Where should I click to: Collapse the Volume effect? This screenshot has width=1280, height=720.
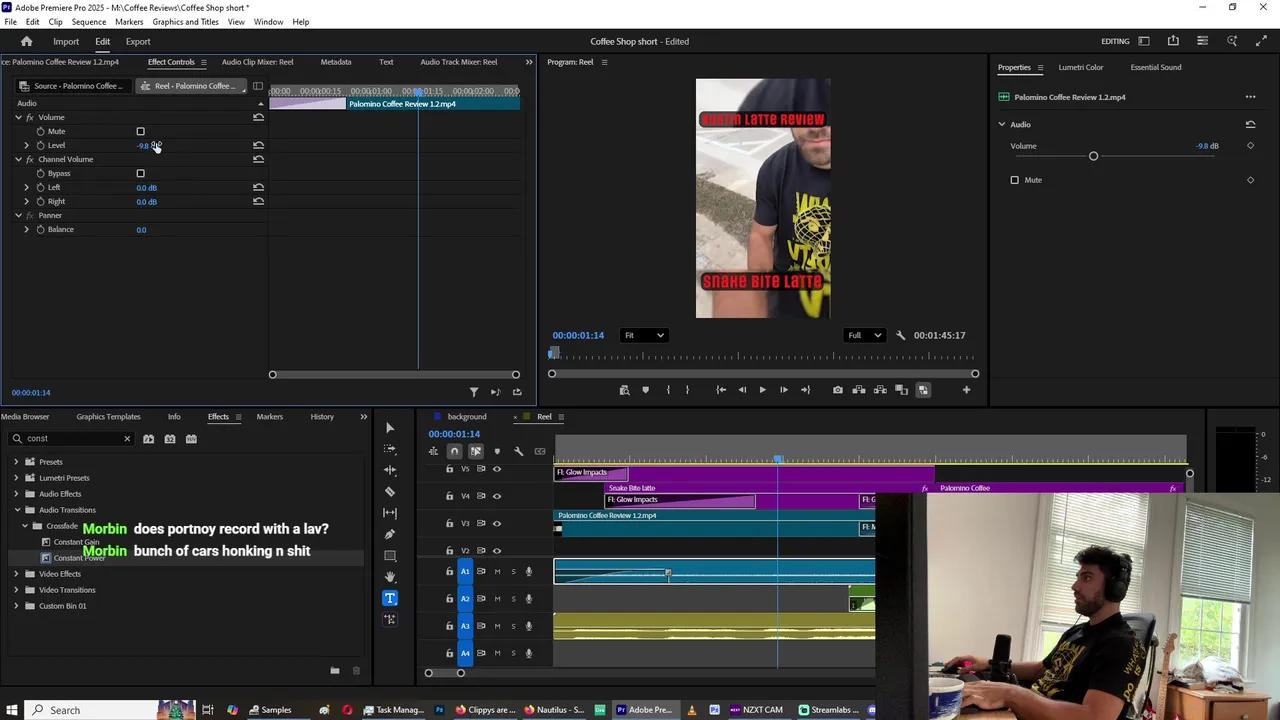[18, 117]
